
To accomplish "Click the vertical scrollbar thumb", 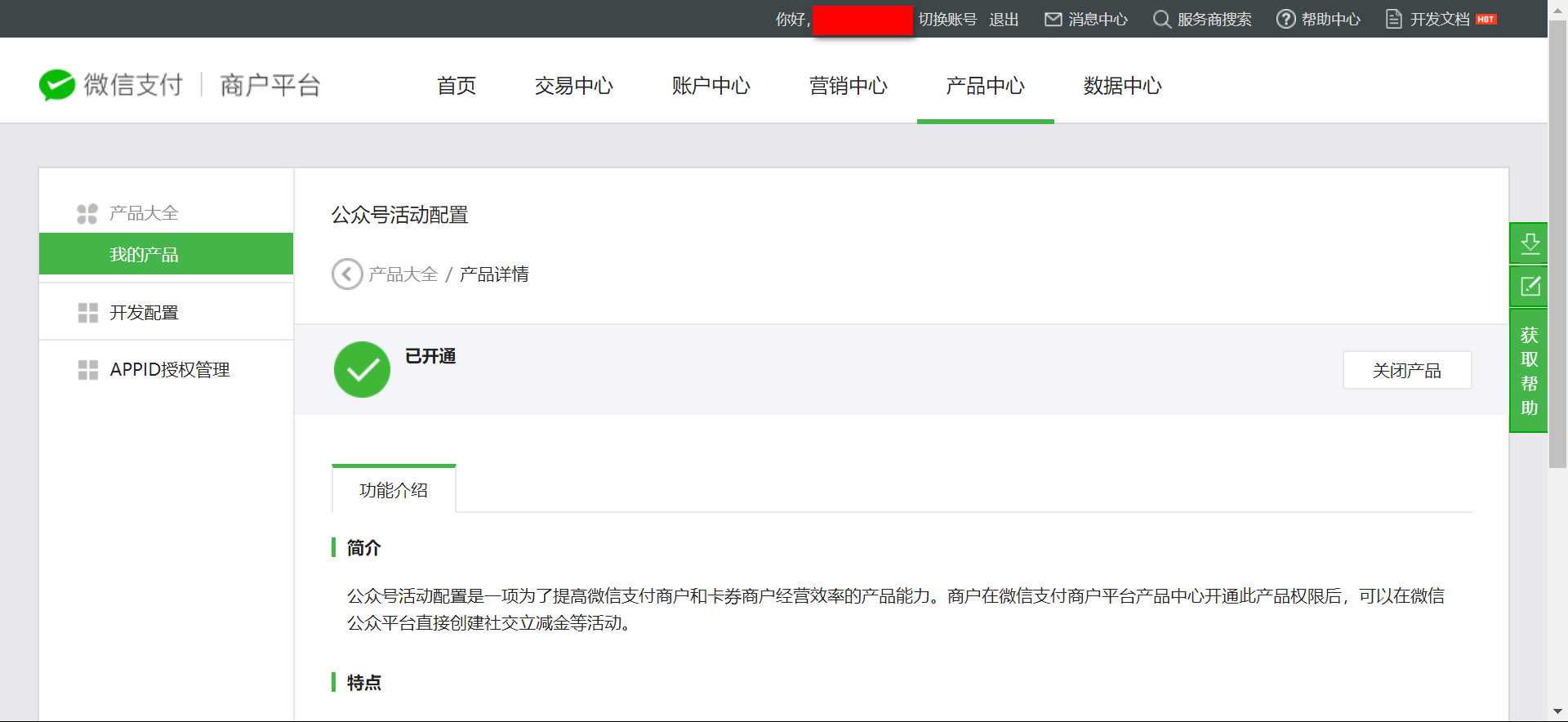I will 1557,245.
